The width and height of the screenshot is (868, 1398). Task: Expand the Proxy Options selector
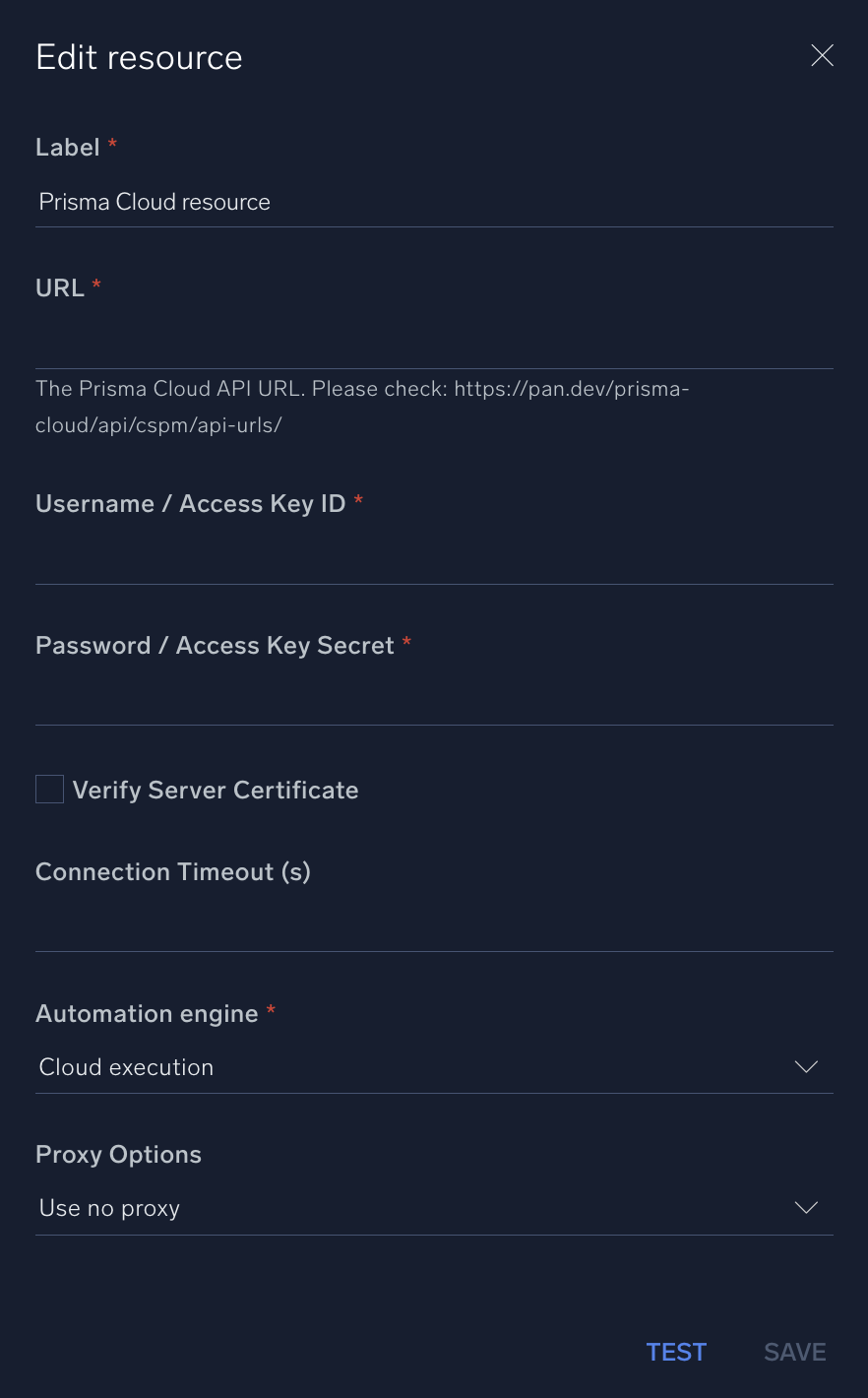click(433, 1208)
